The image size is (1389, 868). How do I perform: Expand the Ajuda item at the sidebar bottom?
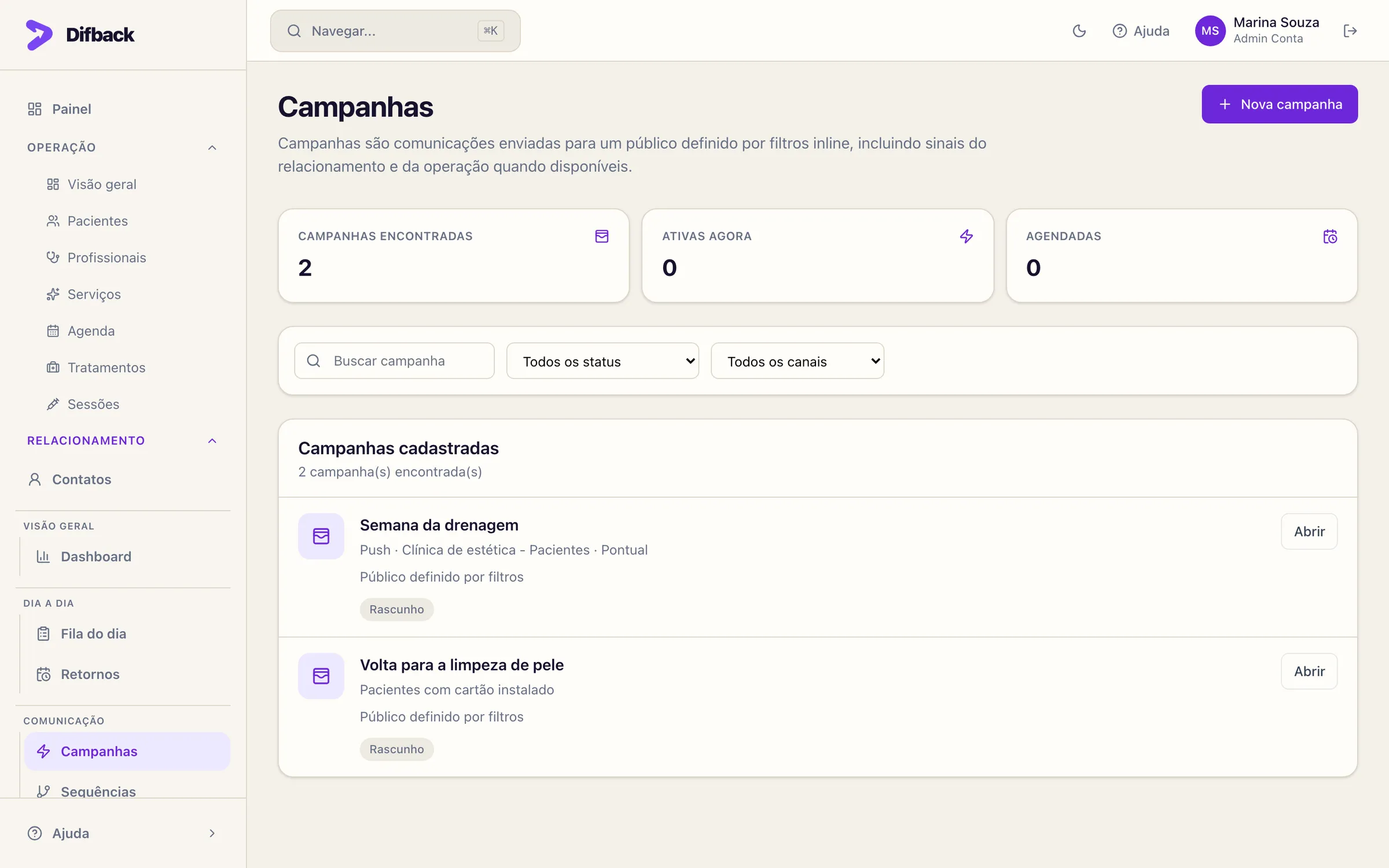pyautogui.click(x=122, y=833)
